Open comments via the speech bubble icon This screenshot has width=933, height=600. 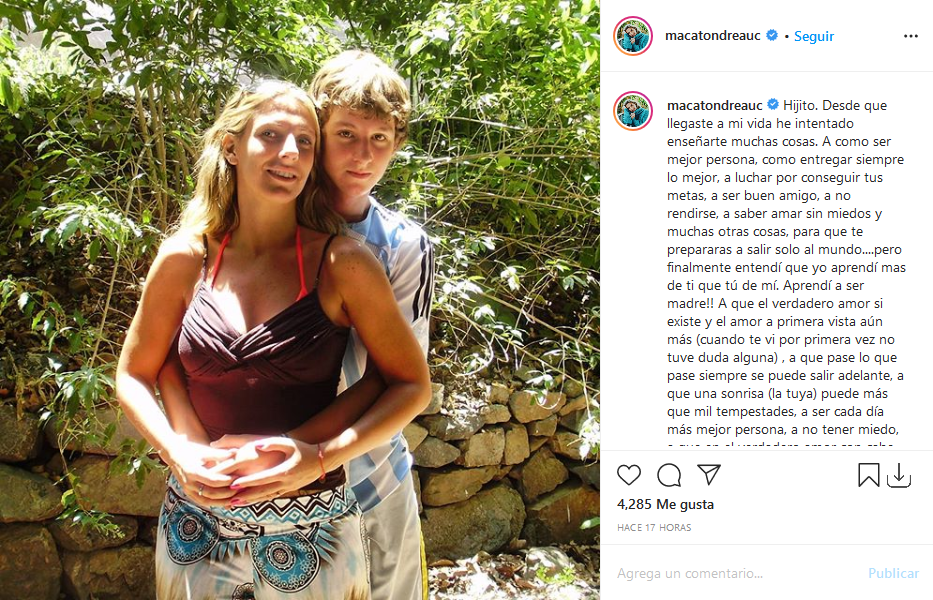669,475
